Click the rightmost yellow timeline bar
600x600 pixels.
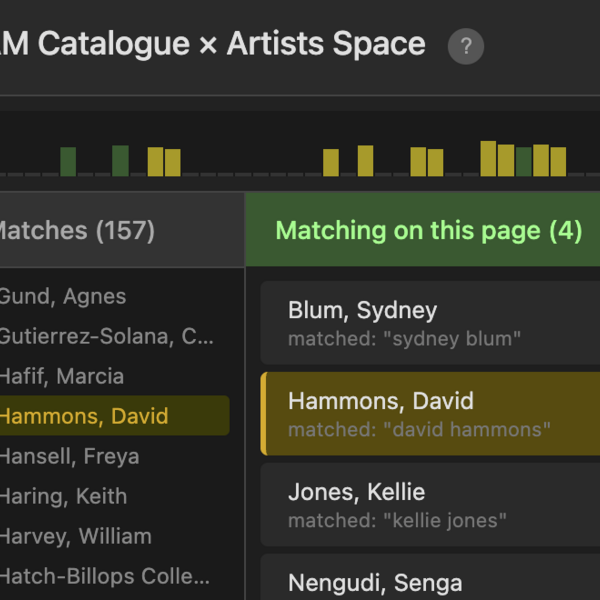pos(558,162)
